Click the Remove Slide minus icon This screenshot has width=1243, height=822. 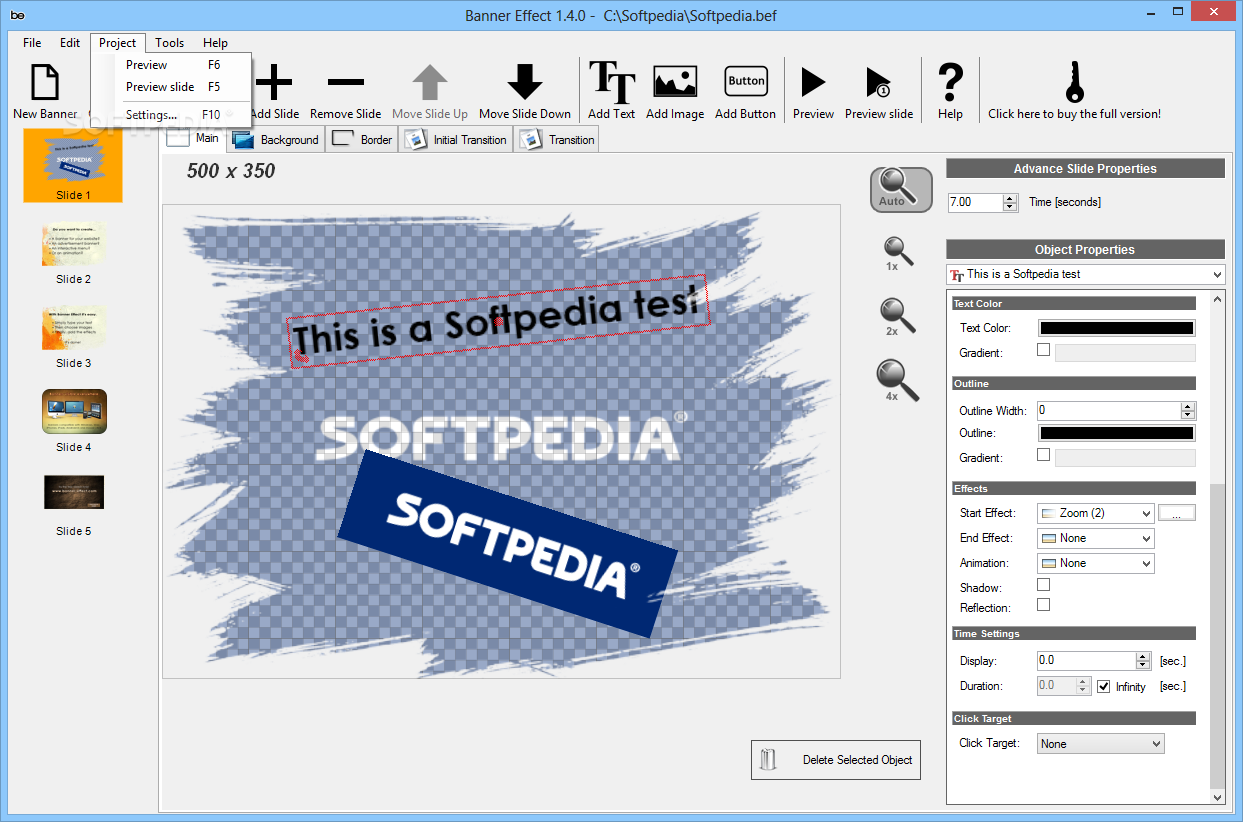click(x=346, y=82)
